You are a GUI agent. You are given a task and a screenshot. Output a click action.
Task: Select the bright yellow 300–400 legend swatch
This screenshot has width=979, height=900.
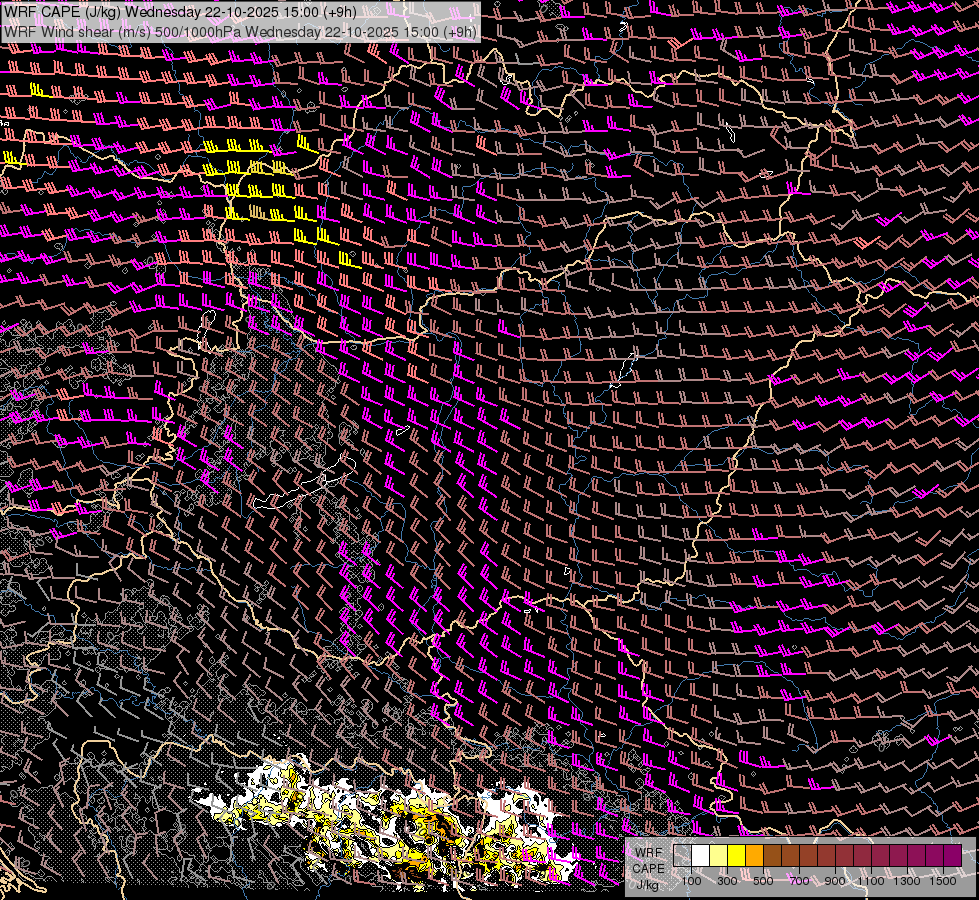pos(737,856)
